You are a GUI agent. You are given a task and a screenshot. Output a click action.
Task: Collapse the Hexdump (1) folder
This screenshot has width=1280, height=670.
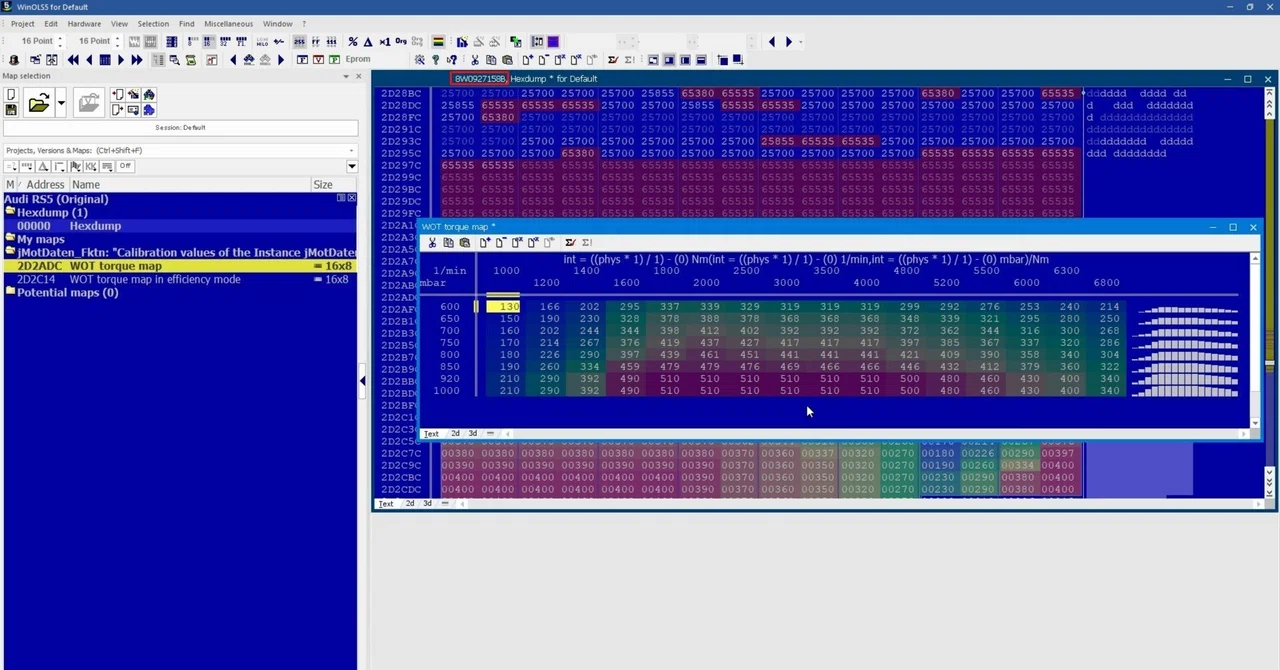coord(10,212)
